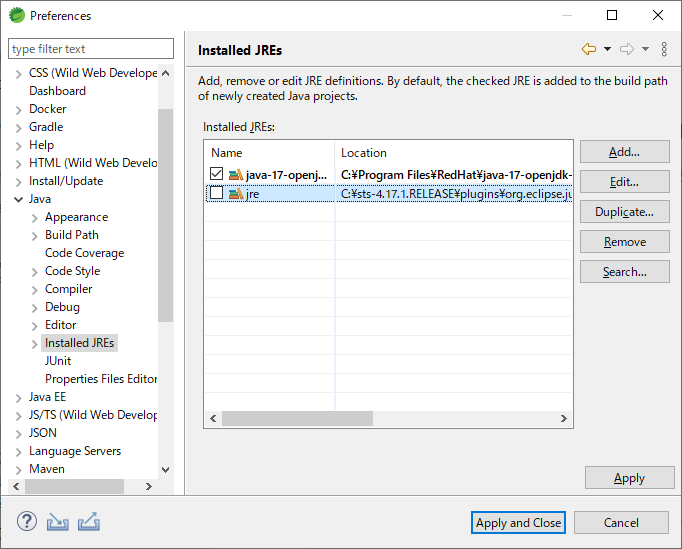This screenshot has width=682, height=549.
Task: Click the tree horizontal scroll right arrow
Action: 149,486
